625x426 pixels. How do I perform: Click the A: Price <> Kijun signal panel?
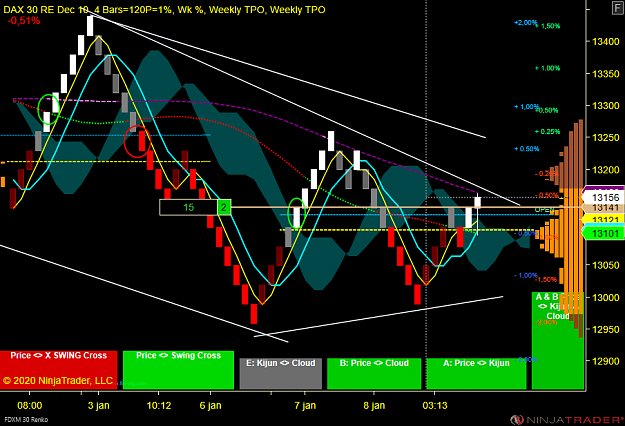(476, 373)
